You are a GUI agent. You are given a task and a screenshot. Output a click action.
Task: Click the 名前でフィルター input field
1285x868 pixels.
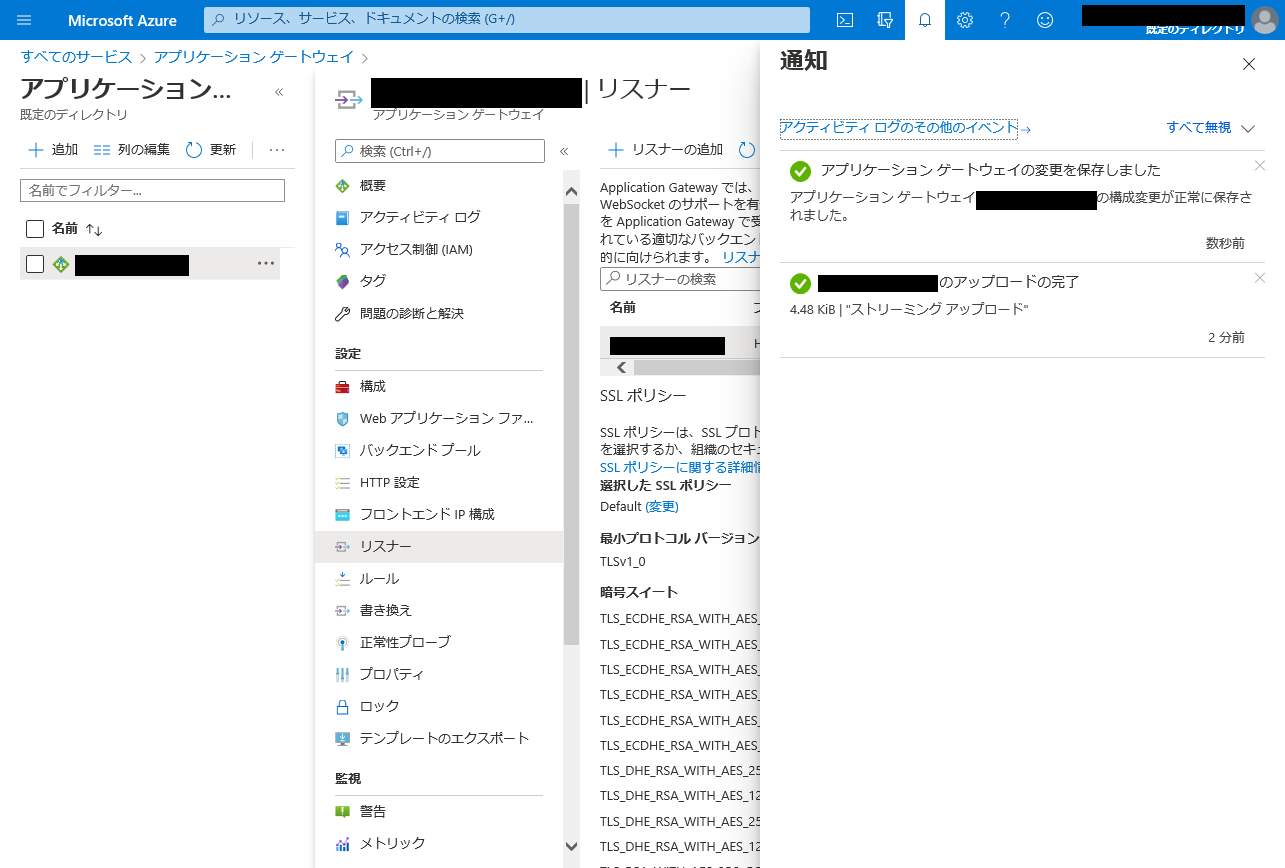click(x=152, y=190)
